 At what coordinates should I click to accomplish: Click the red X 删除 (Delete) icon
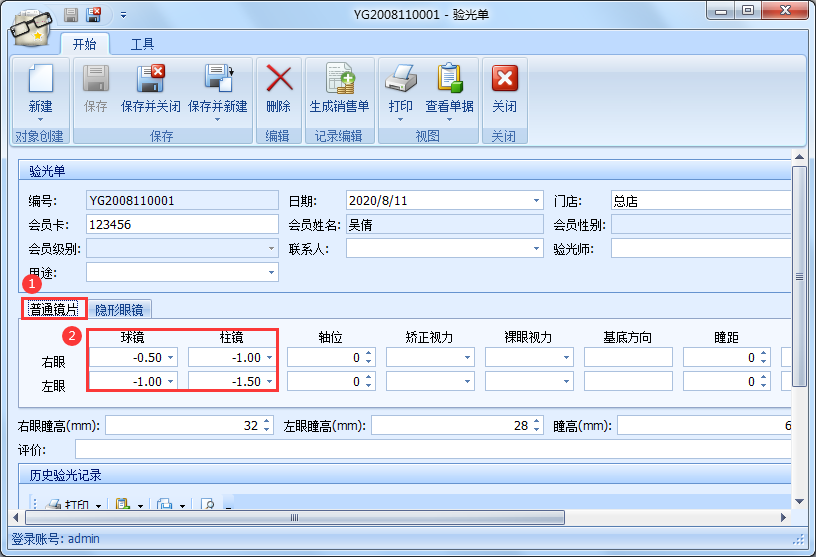[x=278, y=80]
